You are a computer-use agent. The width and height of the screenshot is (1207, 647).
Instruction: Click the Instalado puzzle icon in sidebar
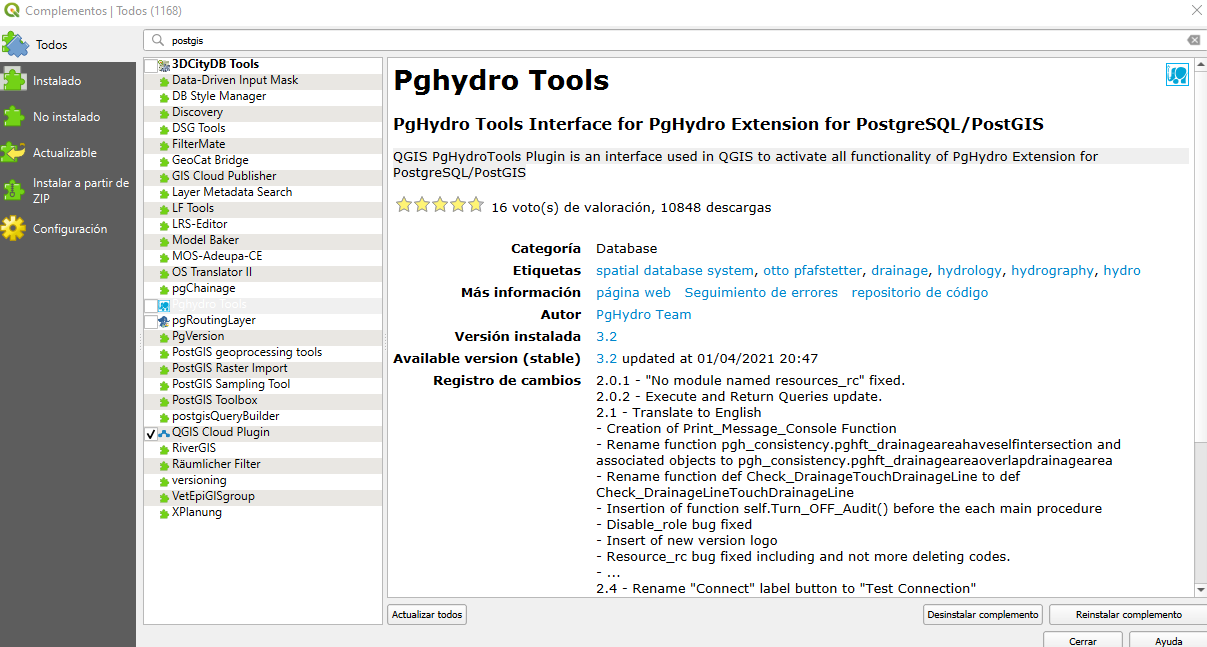[x=14, y=81]
